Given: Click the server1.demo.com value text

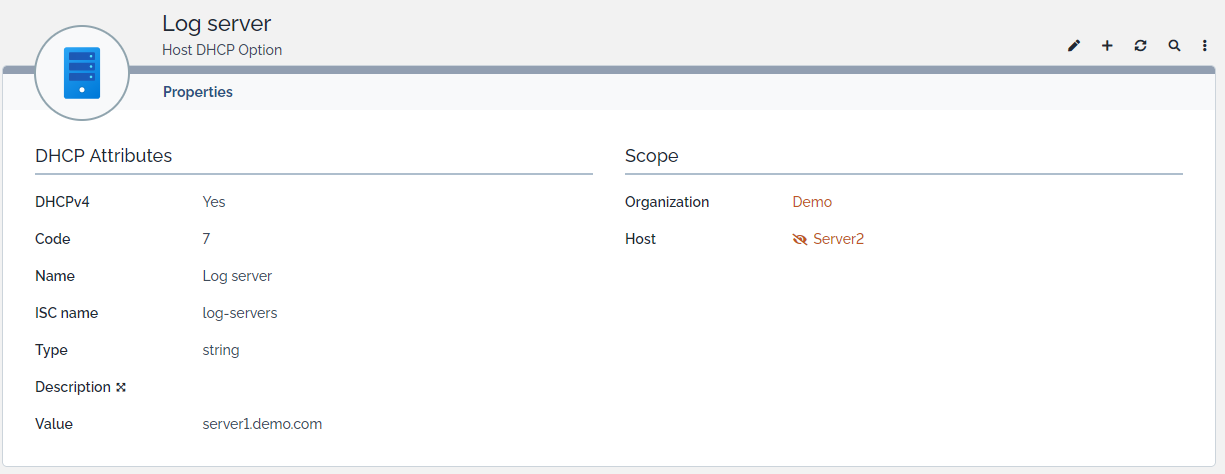Looking at the screenshot, I should [x=262, y=424].
